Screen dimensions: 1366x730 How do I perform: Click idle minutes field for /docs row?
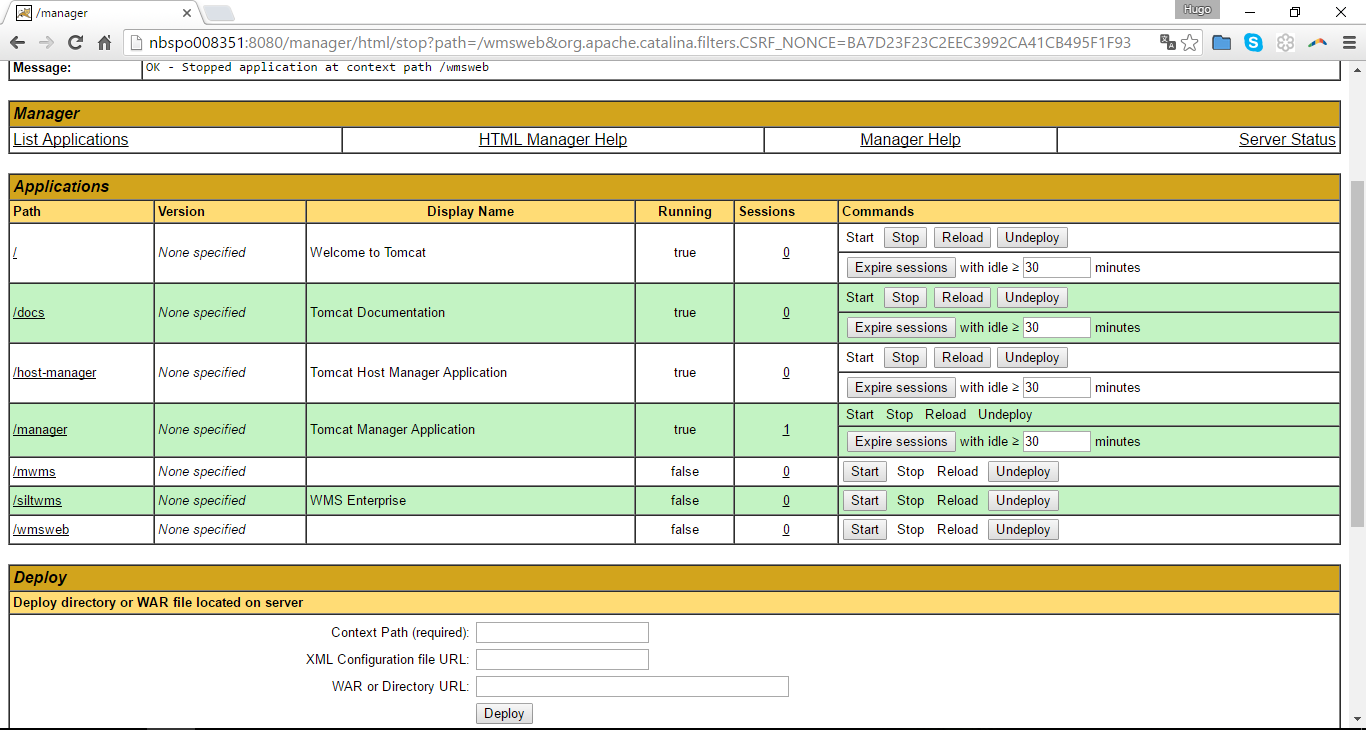pyautogui.click(x=1056, y=327)
